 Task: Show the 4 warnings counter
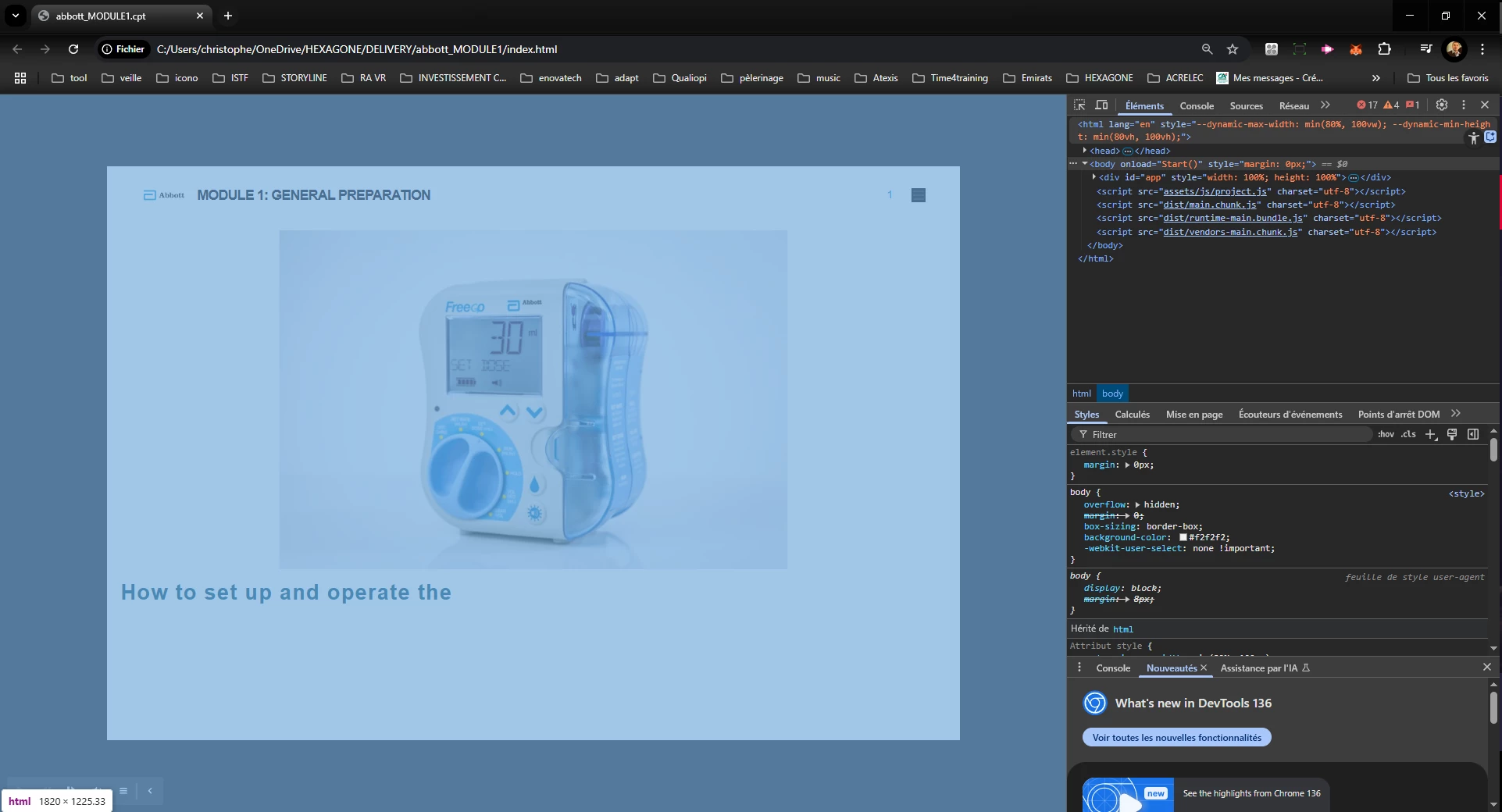[x=1391, y=105]
